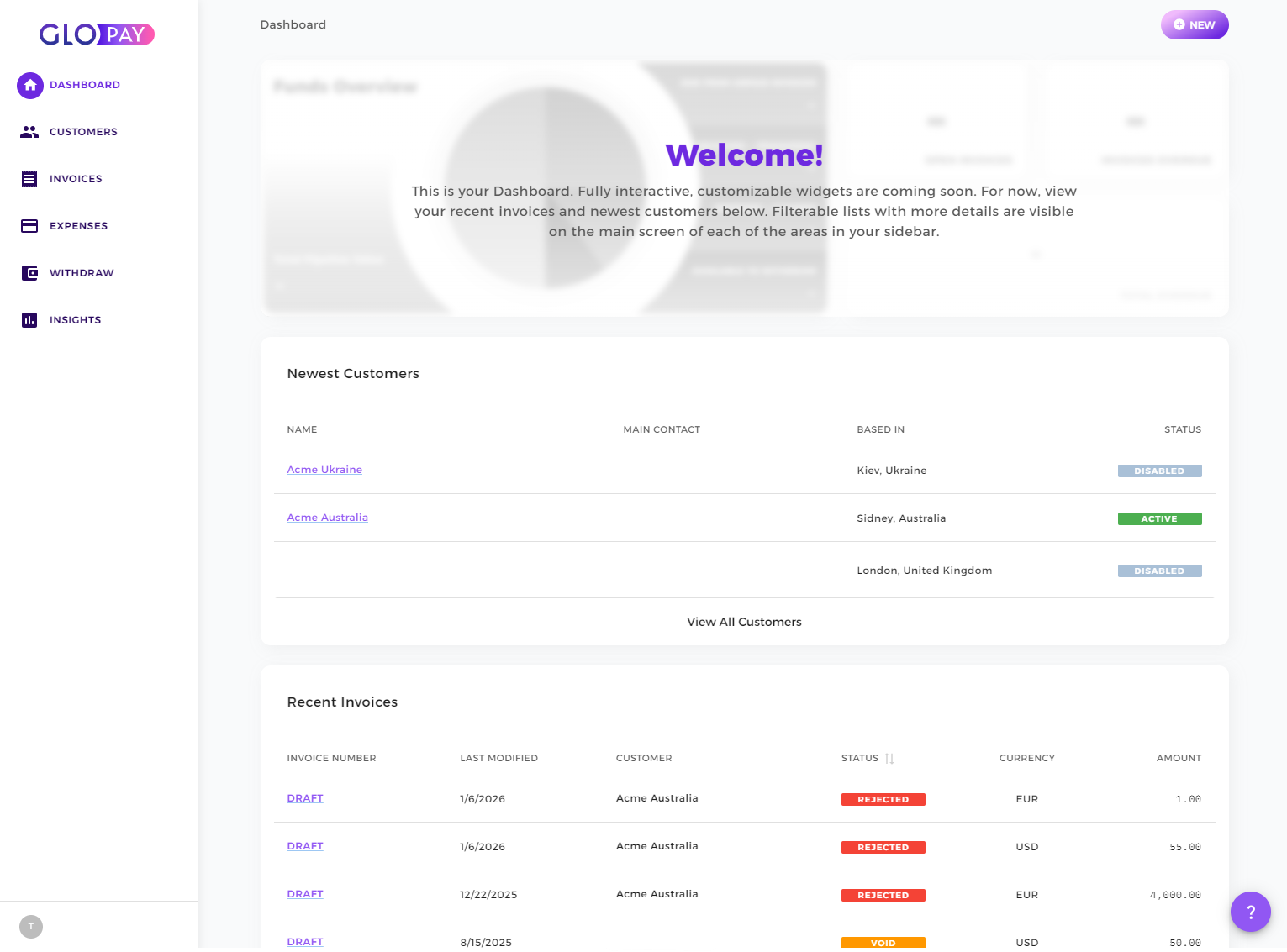
Task: Select the Withdraw icon in sidebar
Action: click(30, 272)
